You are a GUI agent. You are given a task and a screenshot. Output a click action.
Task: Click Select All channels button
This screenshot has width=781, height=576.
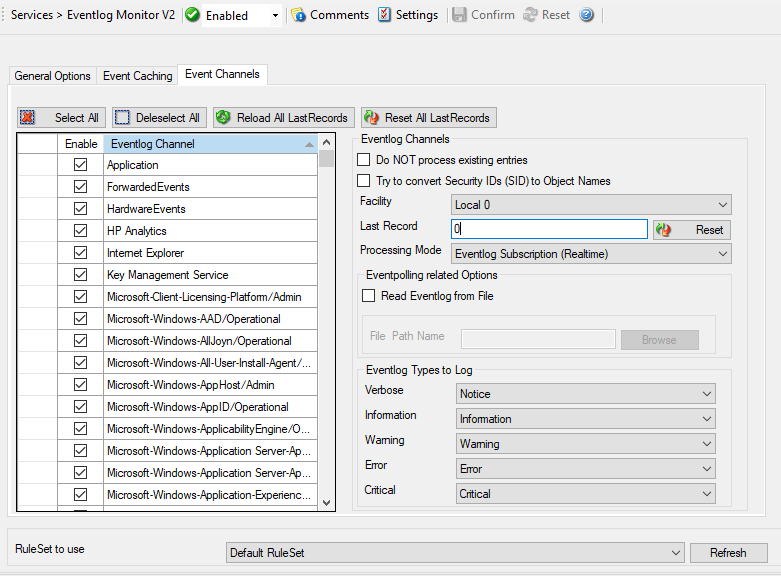tap(61, 117)
